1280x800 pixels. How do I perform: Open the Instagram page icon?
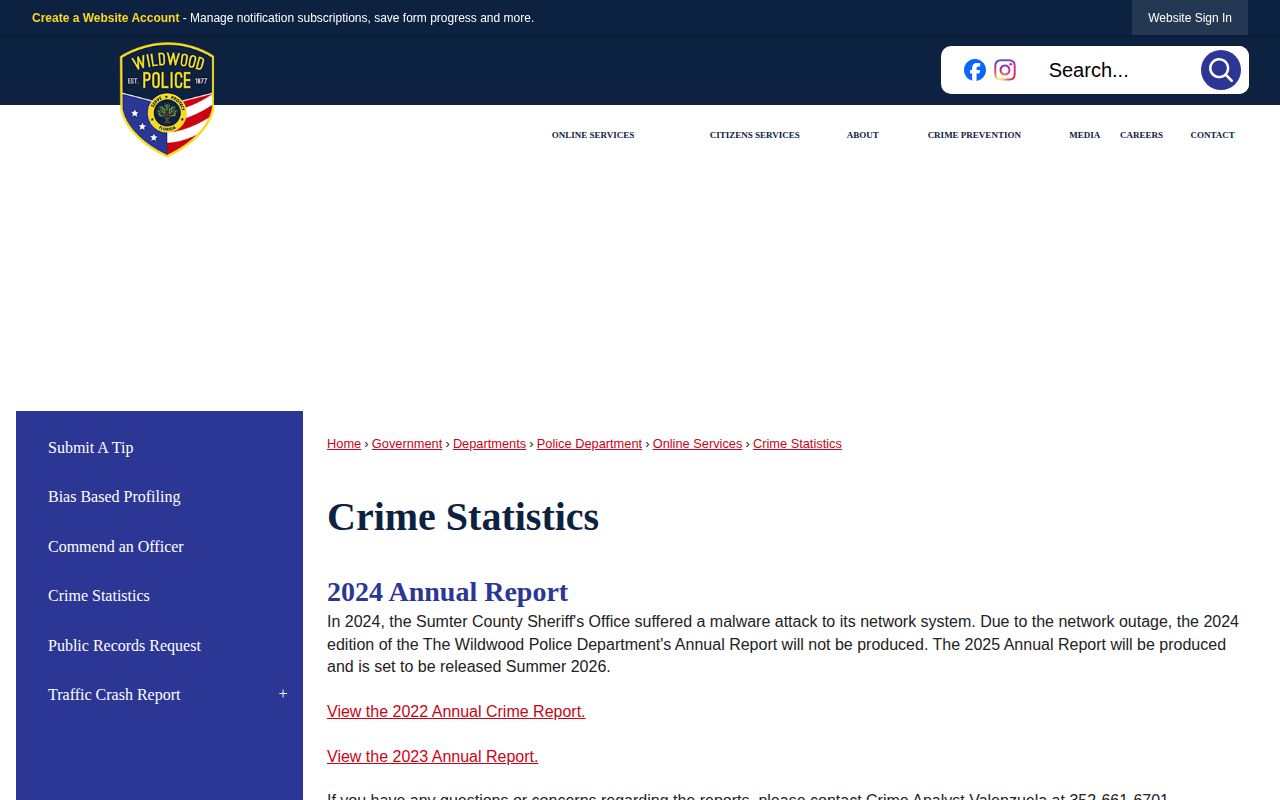1005,70
